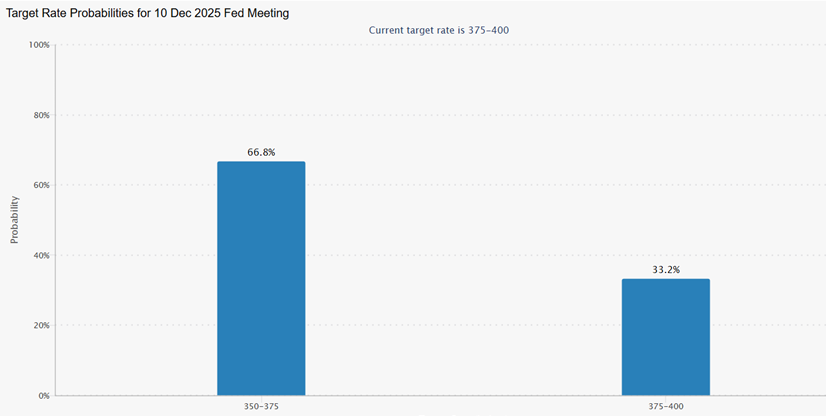Click the dotted 20% gridline between the bars
This screenshot has width=826, height=416.
coord(460,325)
